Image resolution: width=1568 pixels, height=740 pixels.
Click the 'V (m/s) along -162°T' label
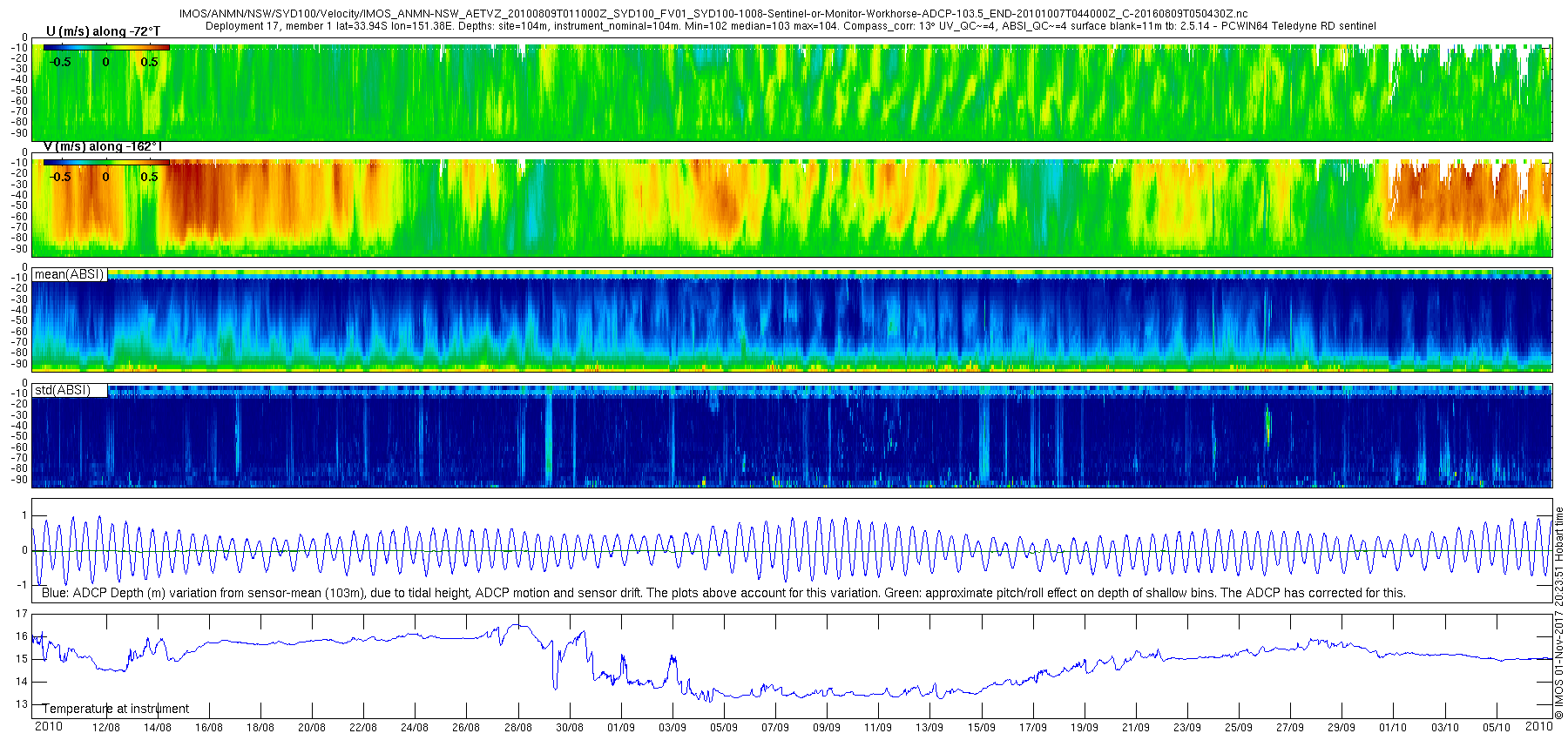103,146
